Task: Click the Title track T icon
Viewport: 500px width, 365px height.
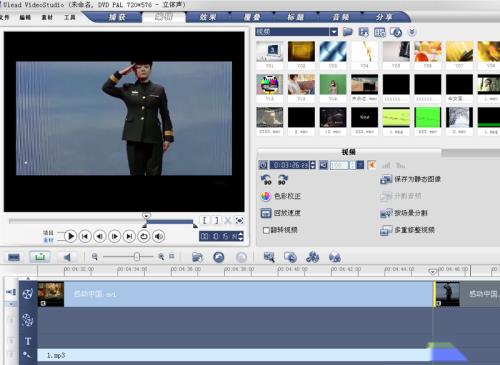Action: [28, 341]
